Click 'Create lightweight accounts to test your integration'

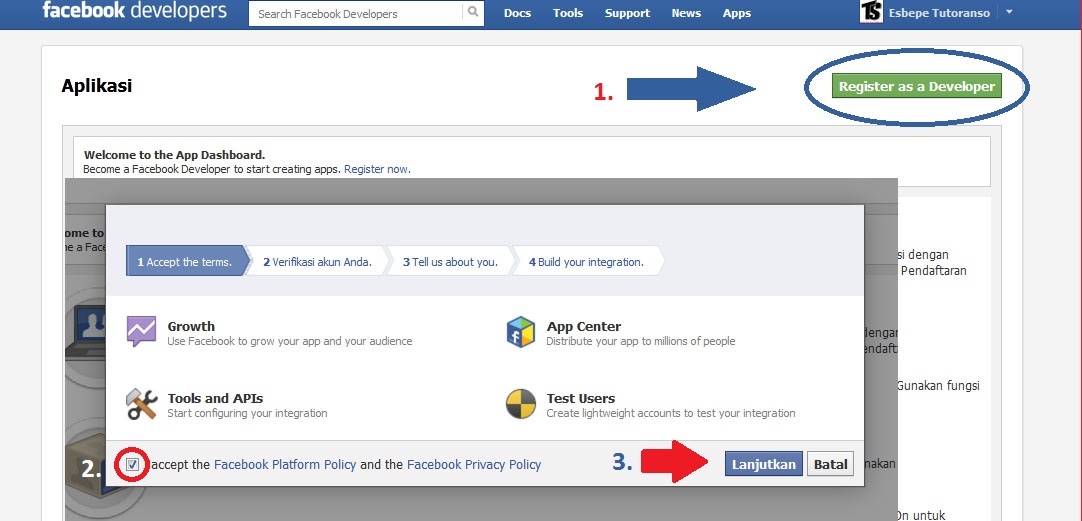(671, 413)
